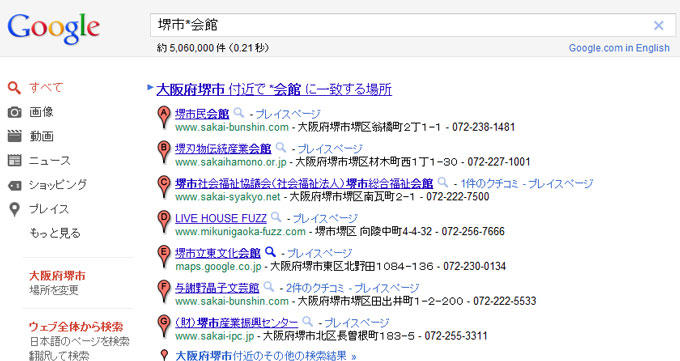Click map marker G for 堺市産業振興センター
Screen dimensions: 680x361
pyautogui.click(x=163, y=326)
